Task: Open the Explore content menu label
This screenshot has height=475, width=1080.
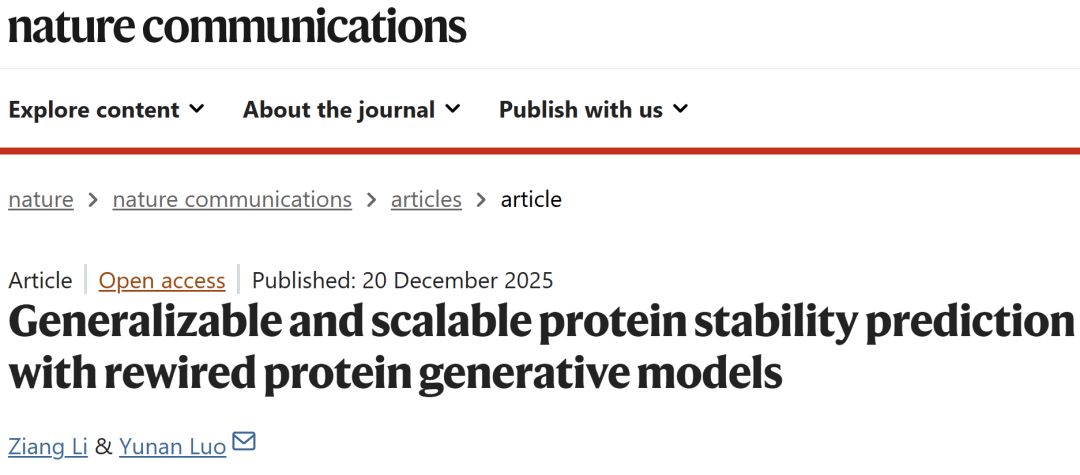Action: click(x=94, y=110)
